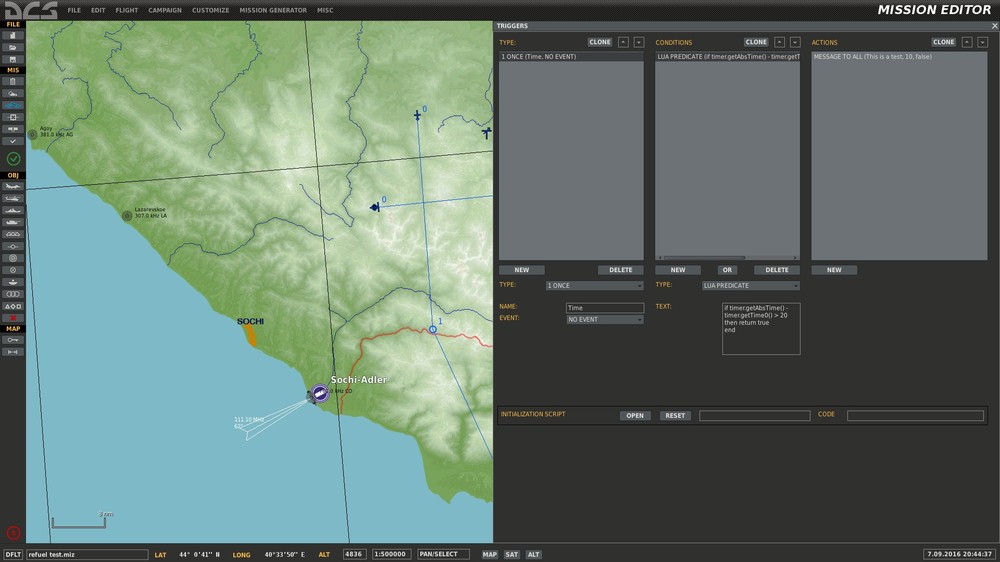Open the trigger type dropdown showing 1 ONCE
The height and width of the screenshot is (562, 1000).
tap(594, 286)
